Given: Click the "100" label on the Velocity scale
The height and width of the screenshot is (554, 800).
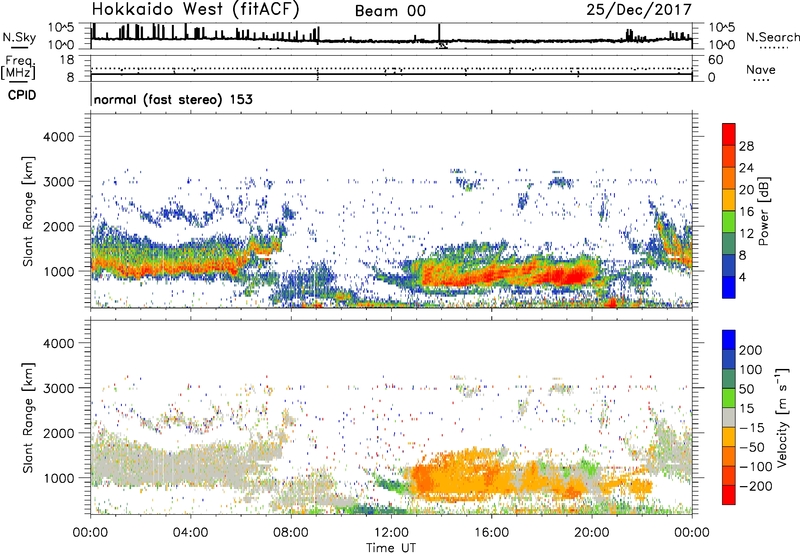Looking at the screenshot, I should (751, 370).
